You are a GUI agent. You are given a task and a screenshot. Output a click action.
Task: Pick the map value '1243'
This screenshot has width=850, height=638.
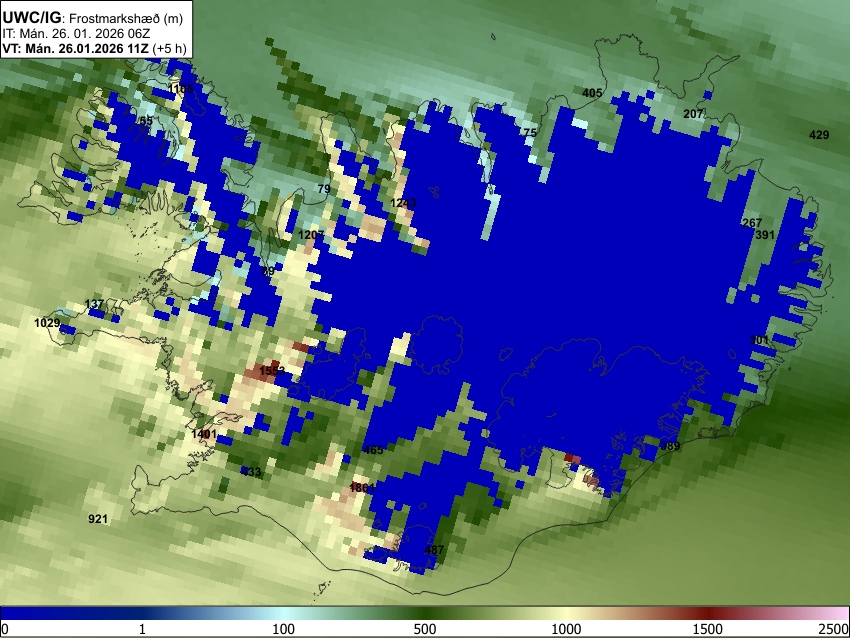[x=403, y=203]
